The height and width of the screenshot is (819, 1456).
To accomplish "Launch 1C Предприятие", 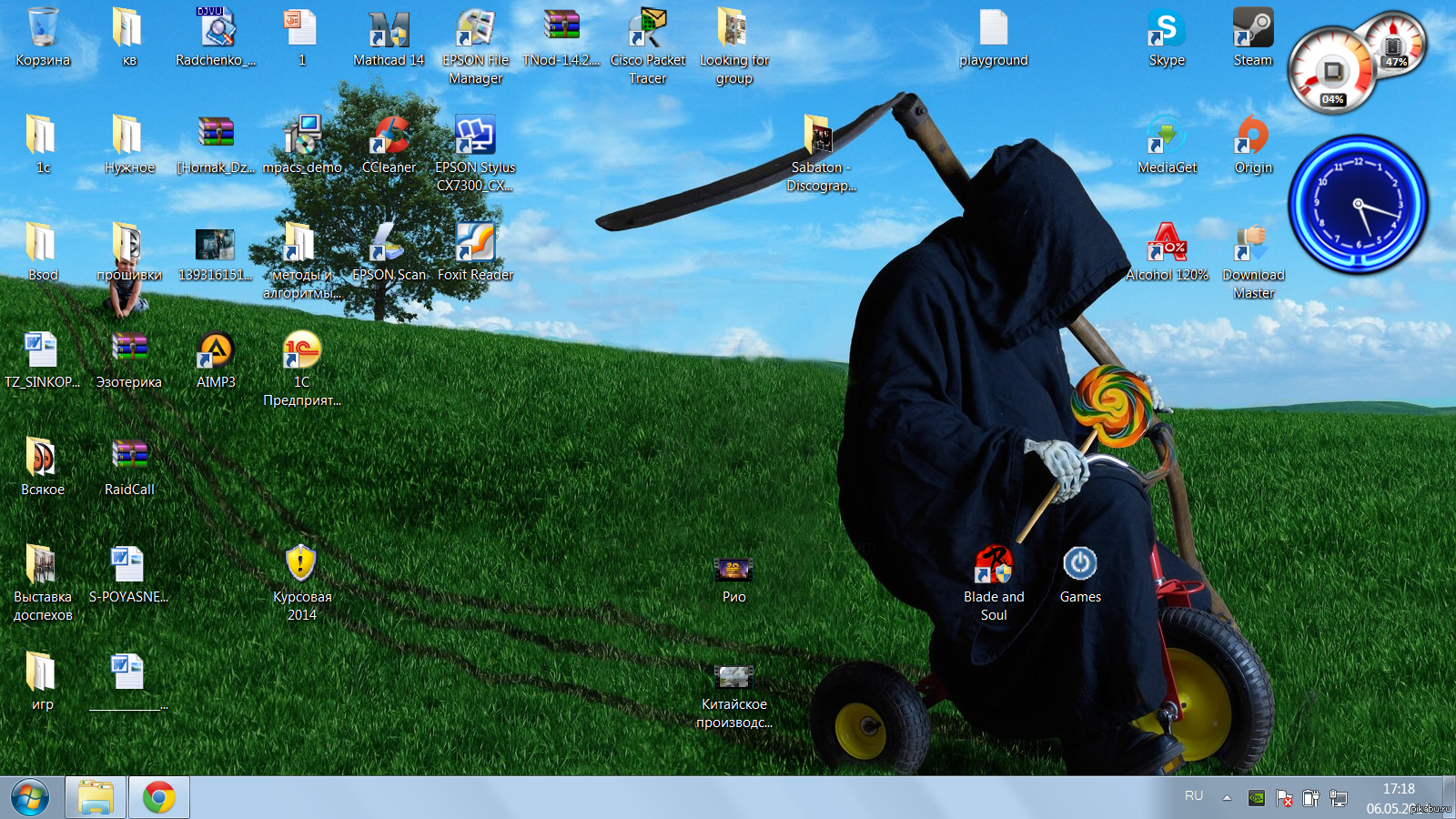I will (x=302, y=369).
